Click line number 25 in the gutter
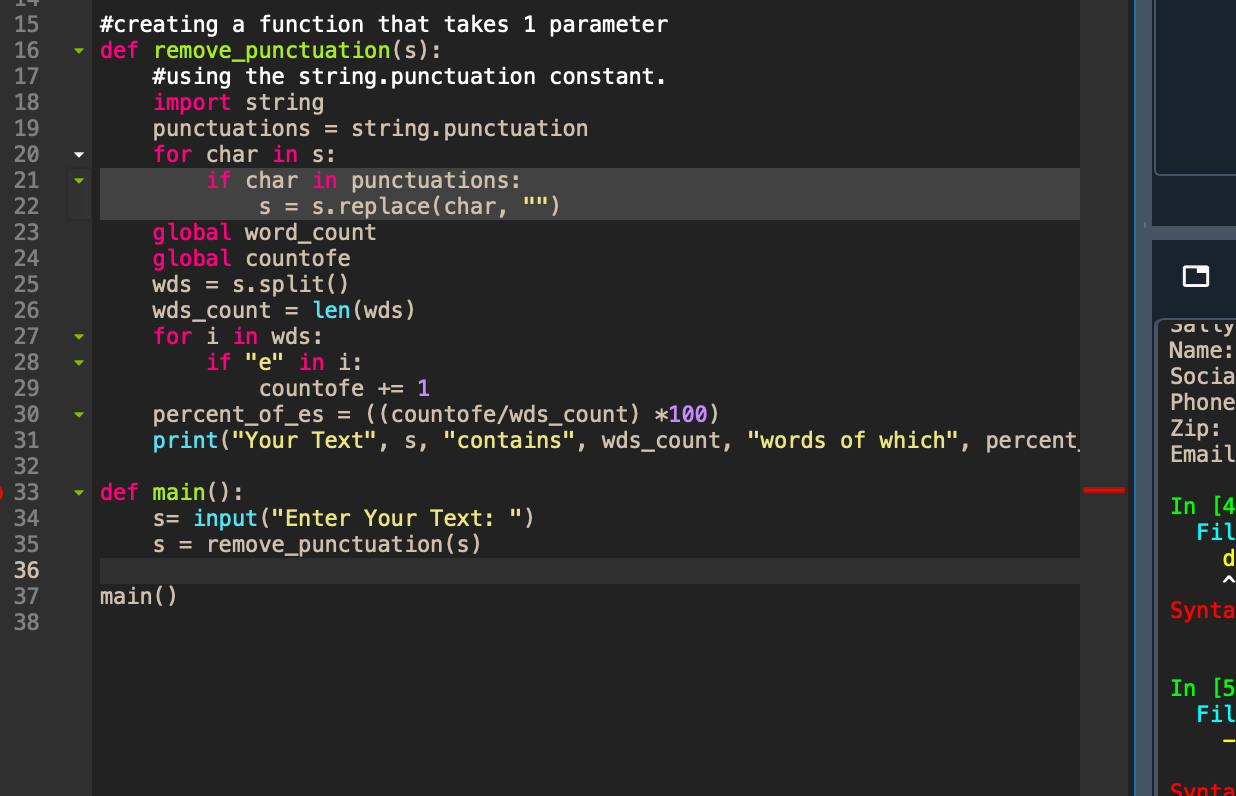1236x796 pixels. tap(27, 284)
